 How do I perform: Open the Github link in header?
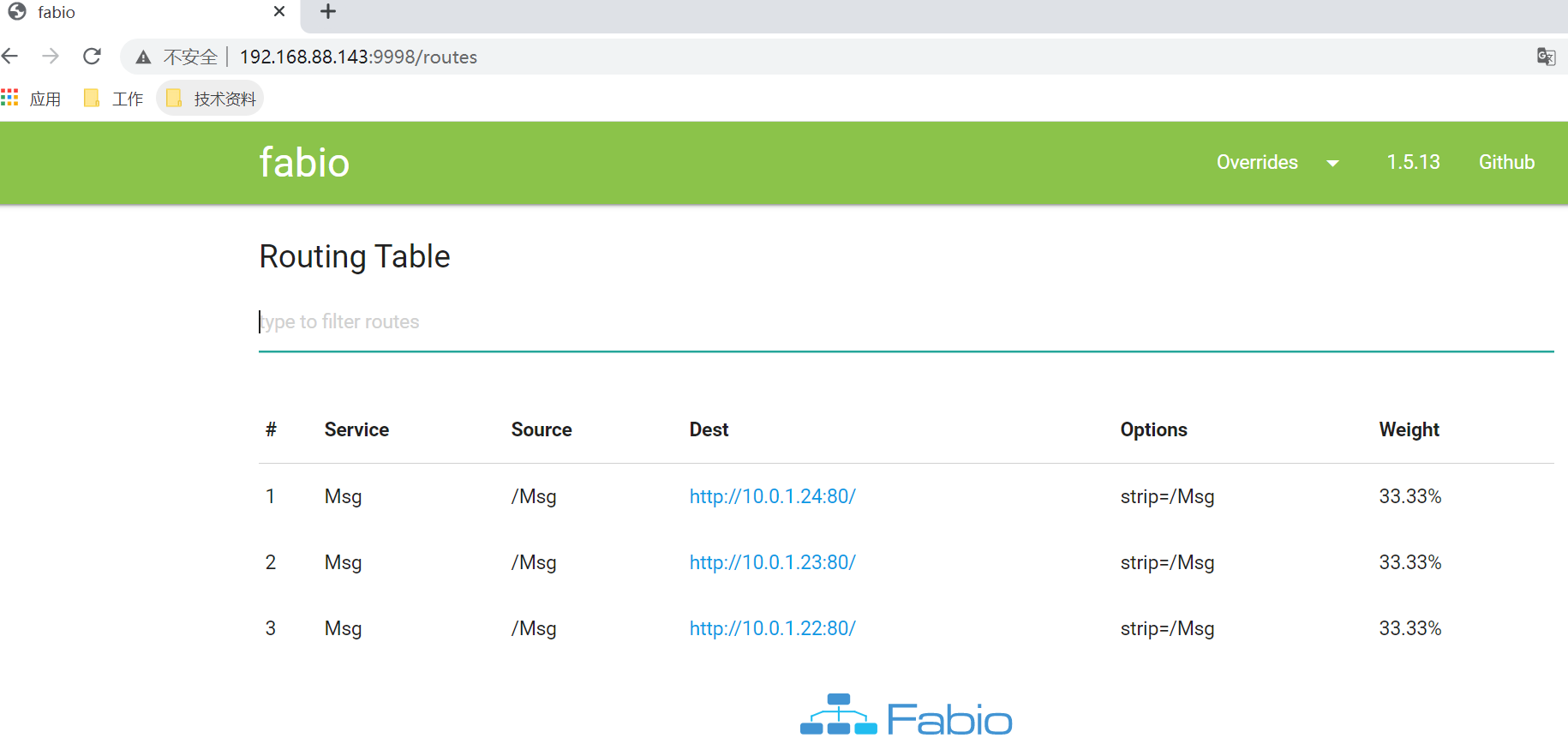(1506, 162)
